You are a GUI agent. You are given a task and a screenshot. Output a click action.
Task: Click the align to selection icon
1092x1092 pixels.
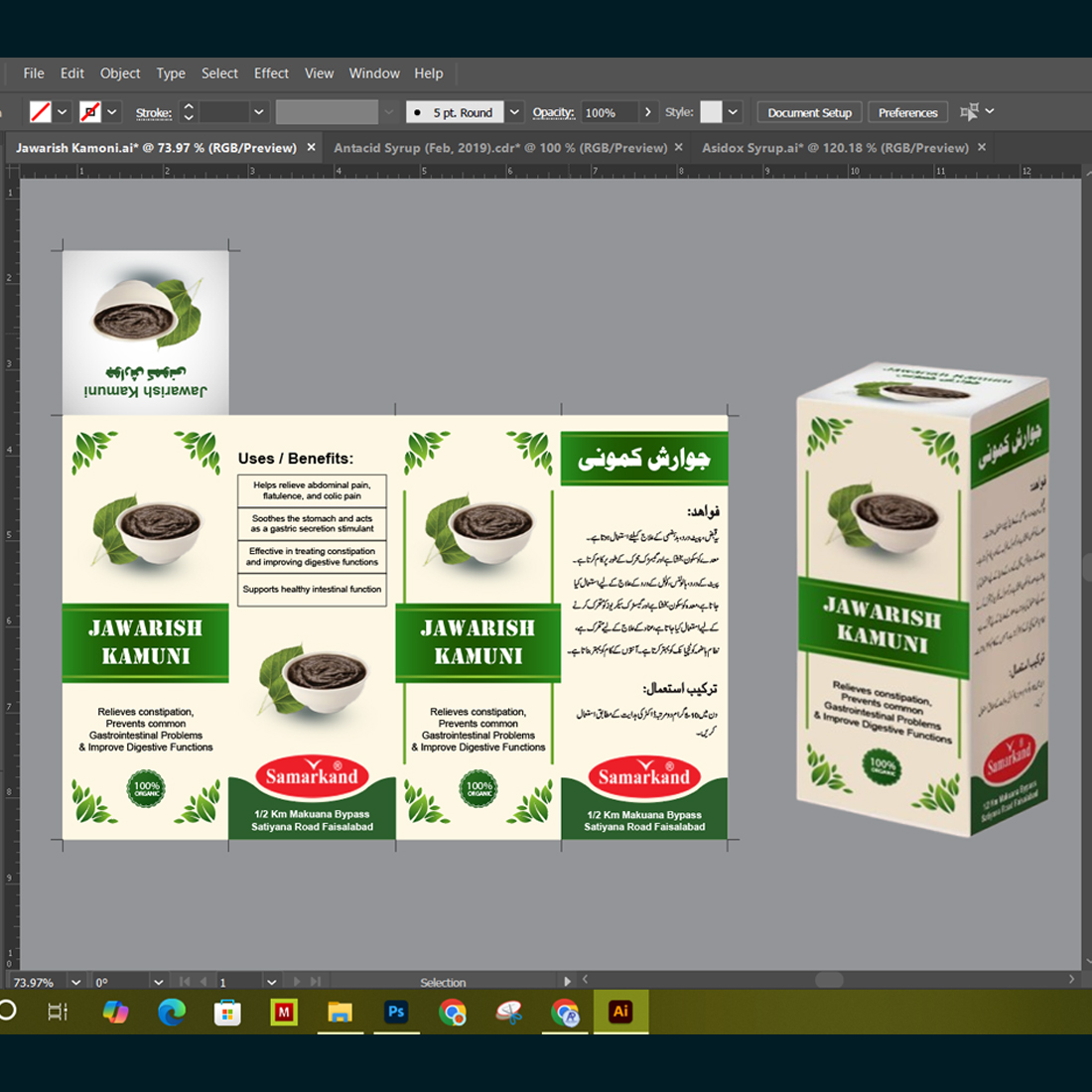(x=969, y=111)
